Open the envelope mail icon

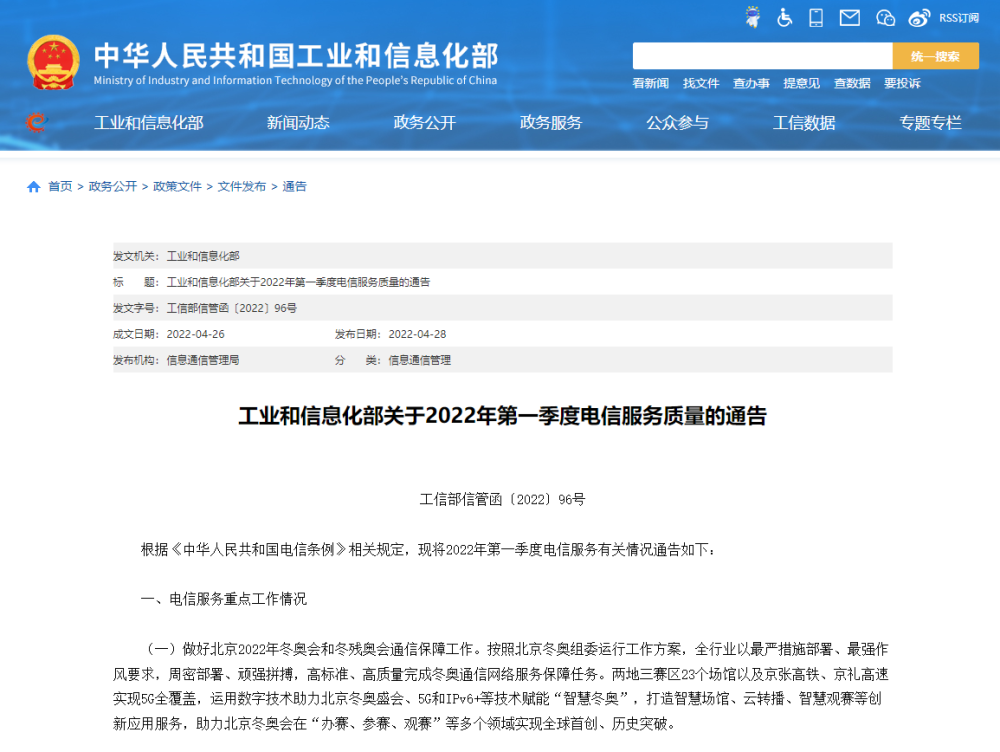click(849, 17)
